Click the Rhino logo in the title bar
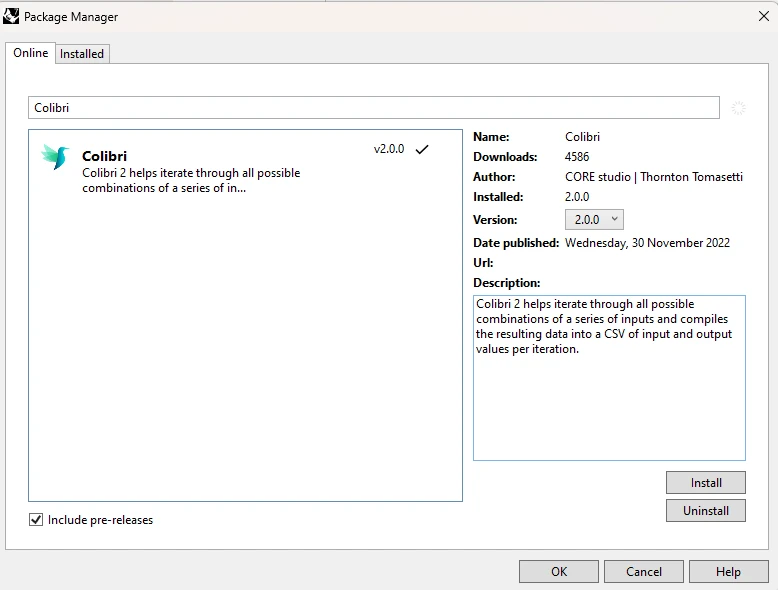This screenshot has width=778, height=590. coord(10,16)
